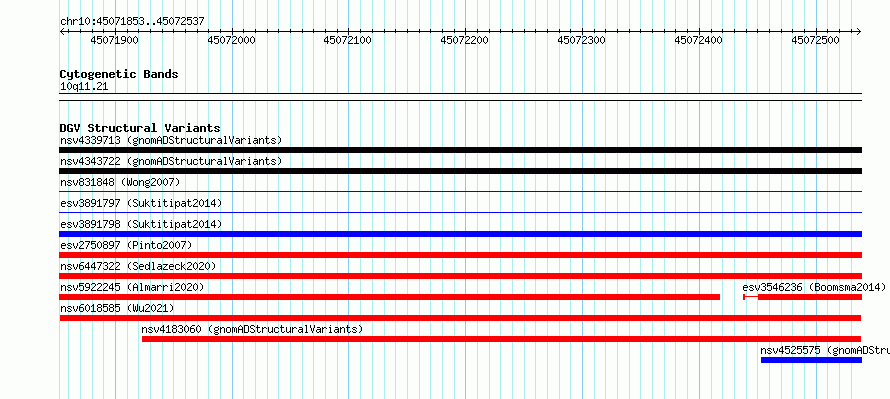Click the 45072300 ruler tick label

tap(581, 40)
